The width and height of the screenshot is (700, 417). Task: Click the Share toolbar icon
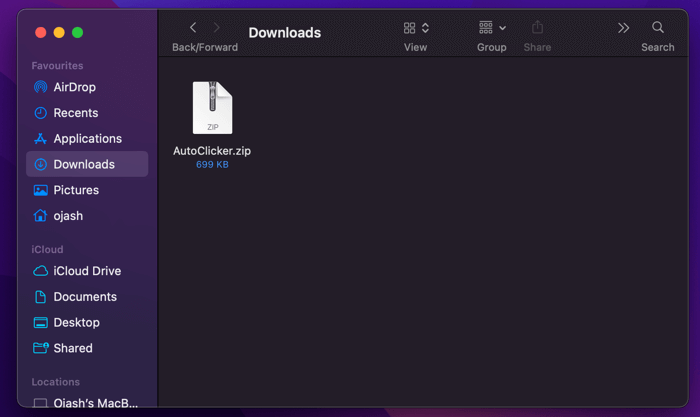click(538, 28)
